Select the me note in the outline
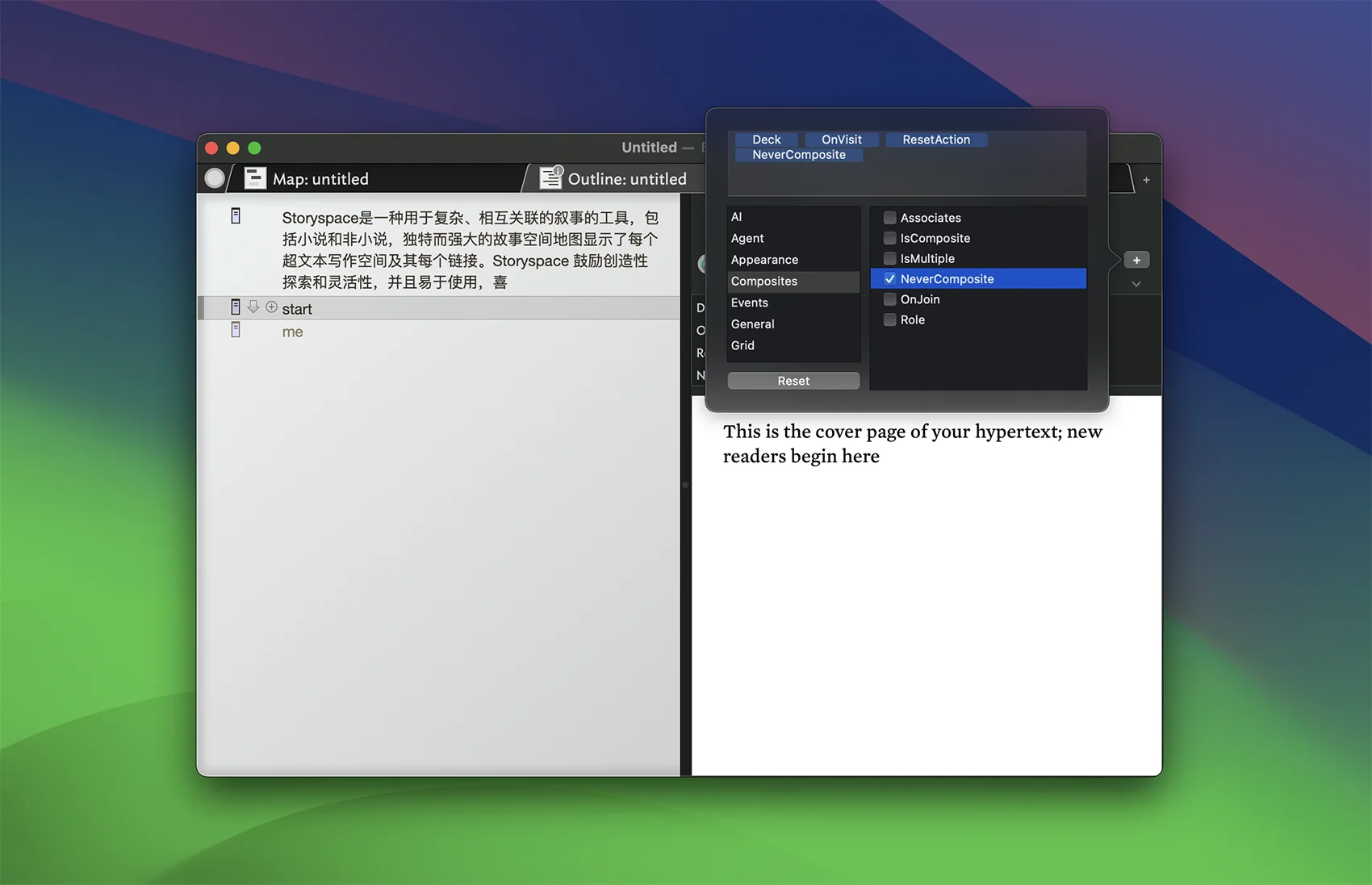 point(439,332)
